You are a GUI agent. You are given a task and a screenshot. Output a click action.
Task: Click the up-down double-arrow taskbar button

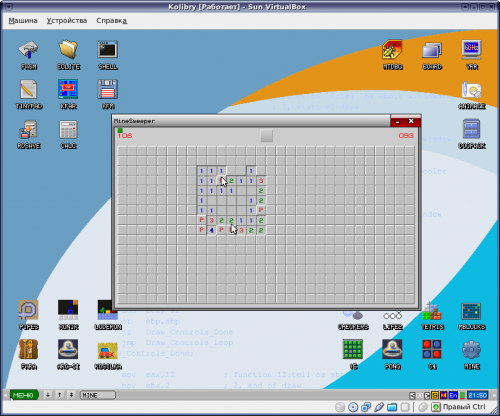(x=71, y=395)
